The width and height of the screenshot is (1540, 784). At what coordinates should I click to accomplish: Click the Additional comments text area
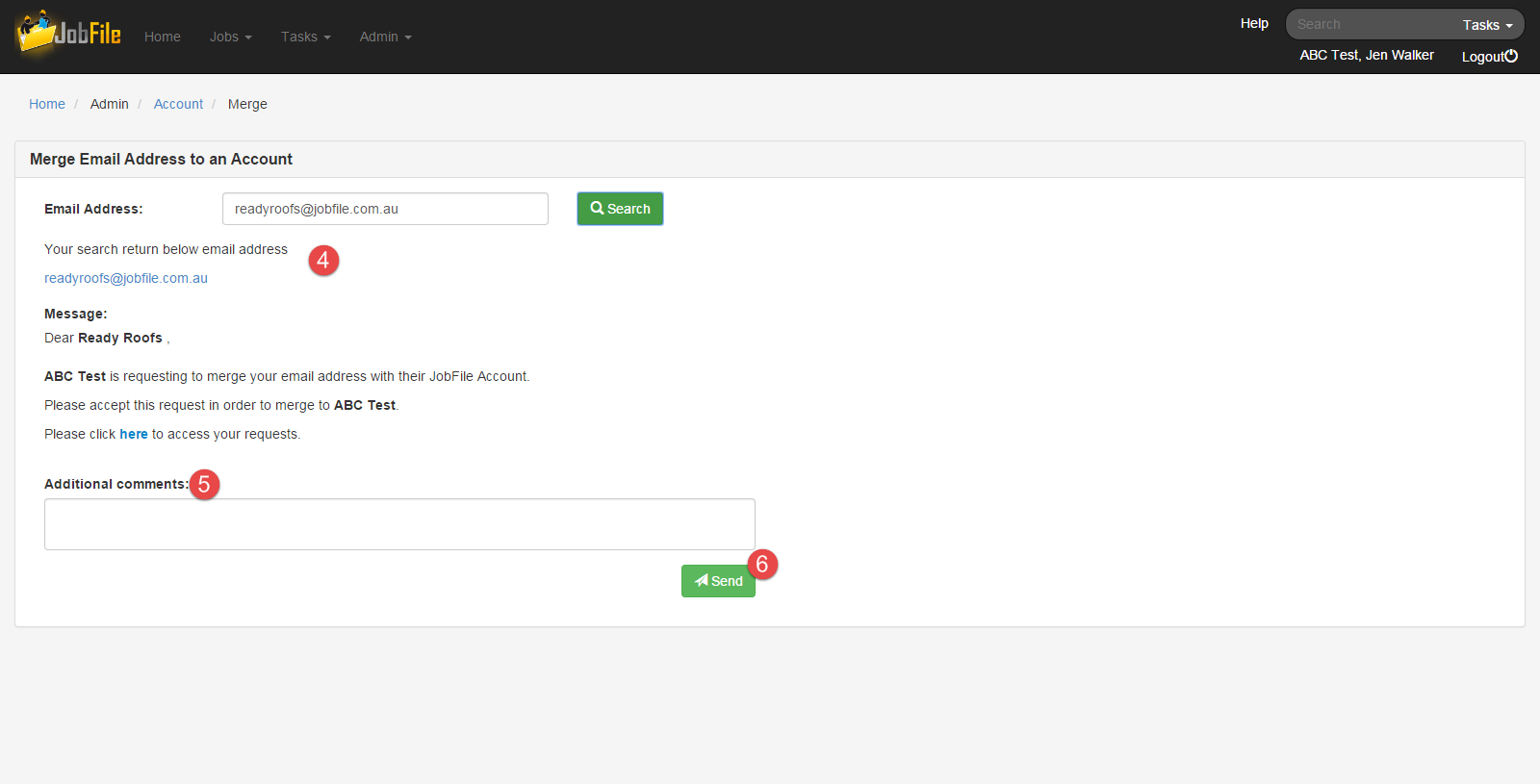tap(399, 524)
